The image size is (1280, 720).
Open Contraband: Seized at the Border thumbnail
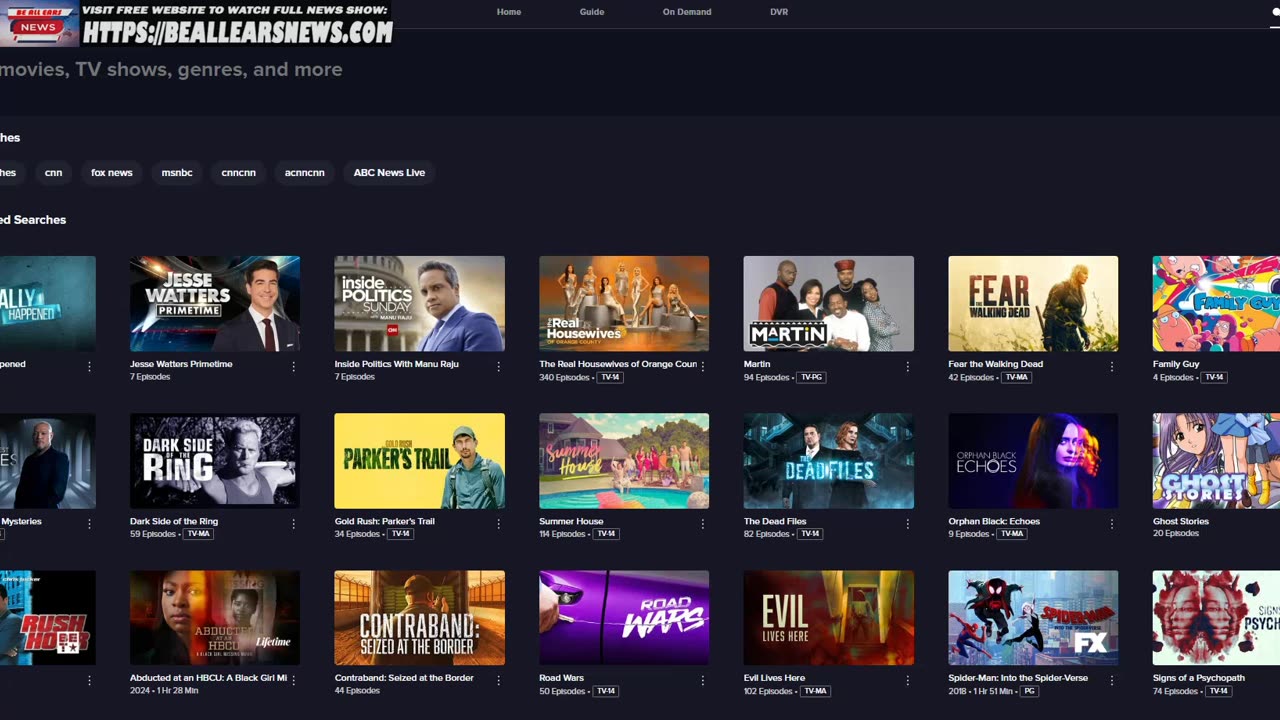419,617
